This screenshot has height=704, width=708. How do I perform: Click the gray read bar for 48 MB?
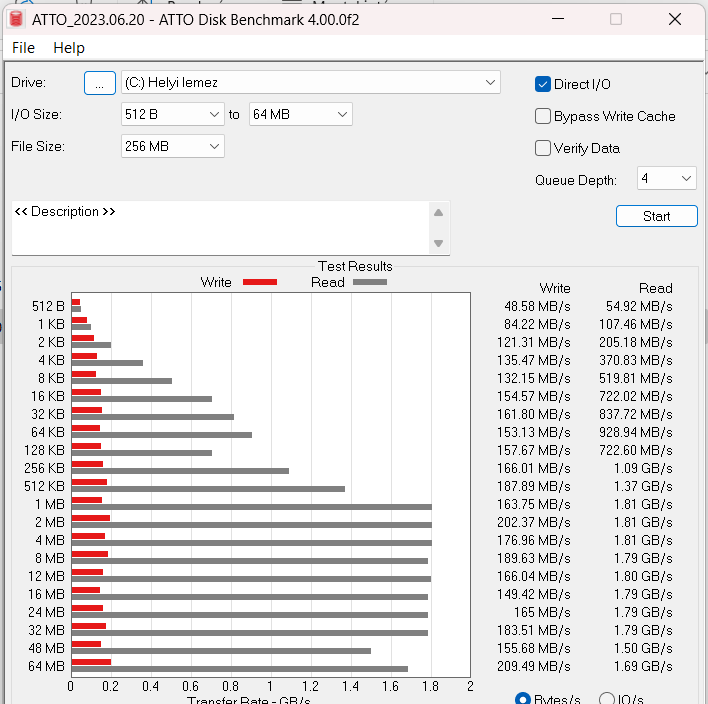pos(221,651)
